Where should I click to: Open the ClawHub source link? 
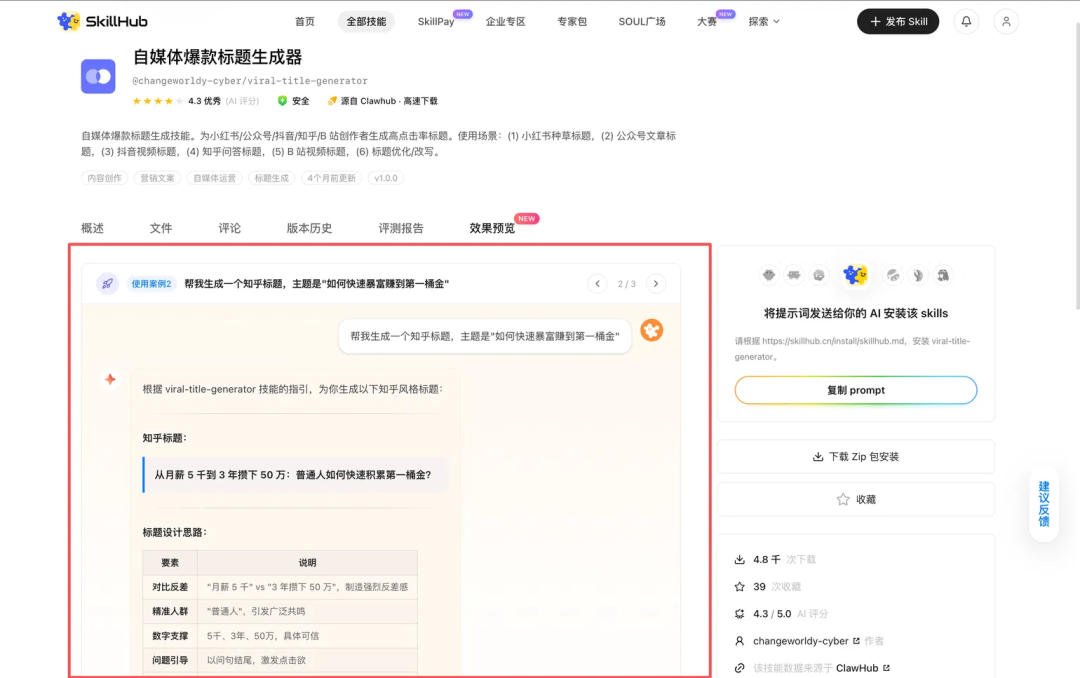[857, 668]
